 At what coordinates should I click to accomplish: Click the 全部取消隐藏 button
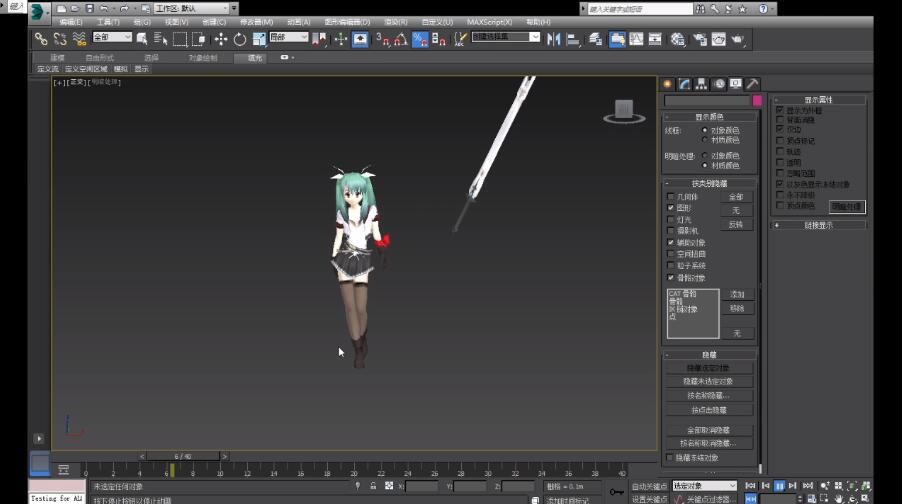click(709, 430)
